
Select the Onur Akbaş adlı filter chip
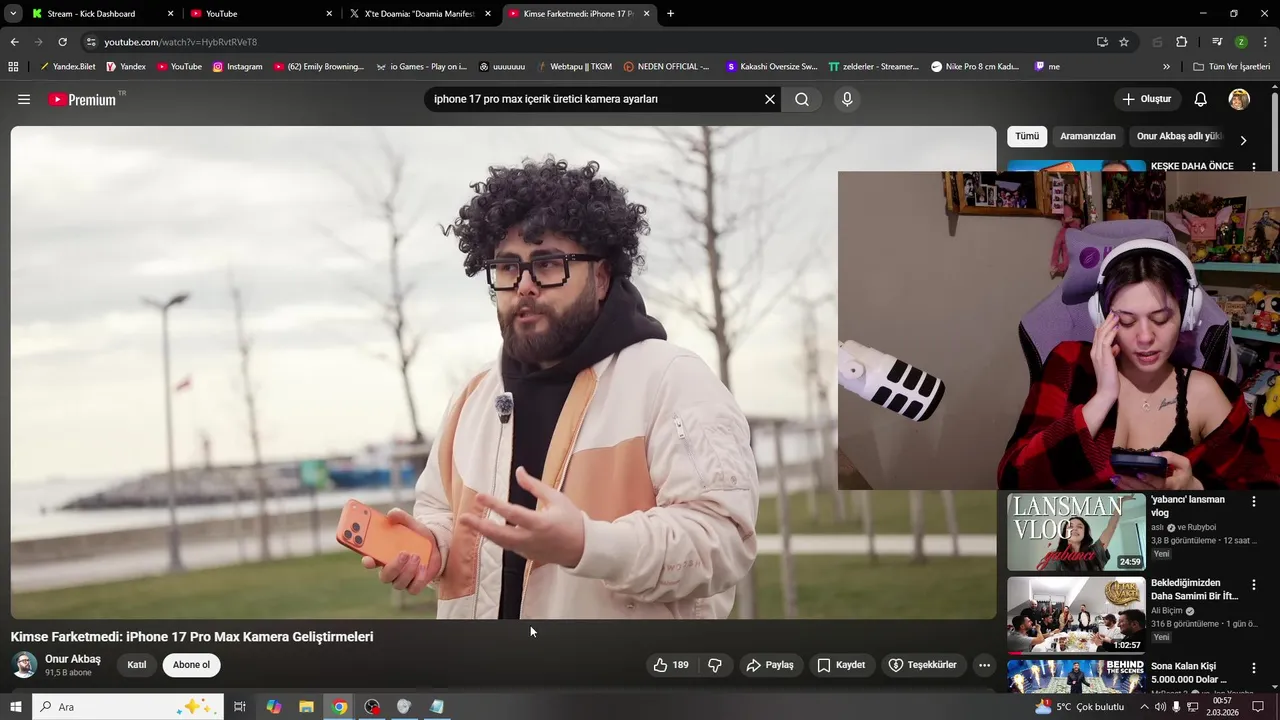click(1178, 136)
